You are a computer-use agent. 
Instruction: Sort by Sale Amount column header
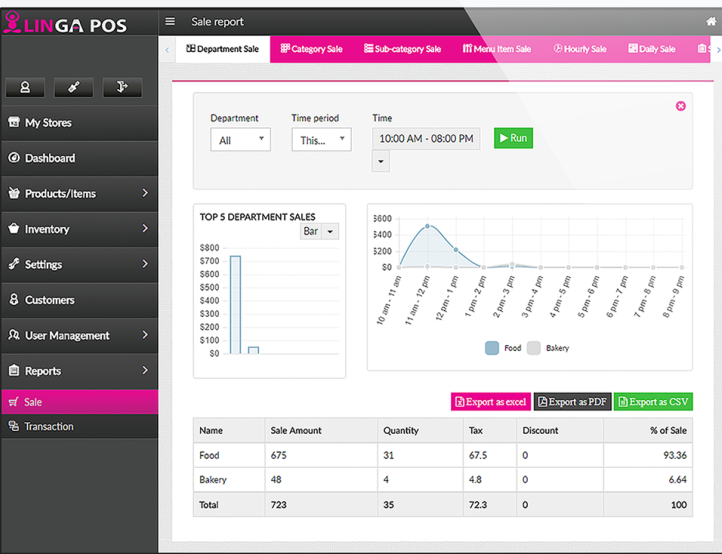pos(321,431)
